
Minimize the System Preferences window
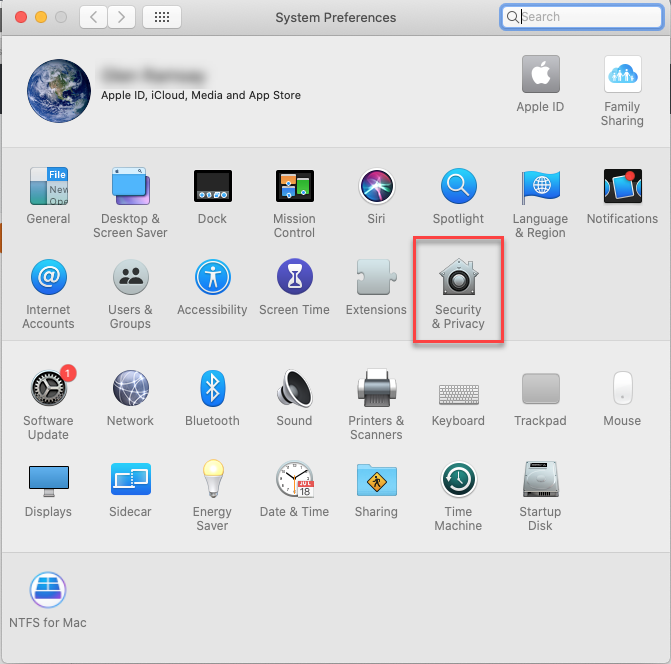[x=41, y=17]
